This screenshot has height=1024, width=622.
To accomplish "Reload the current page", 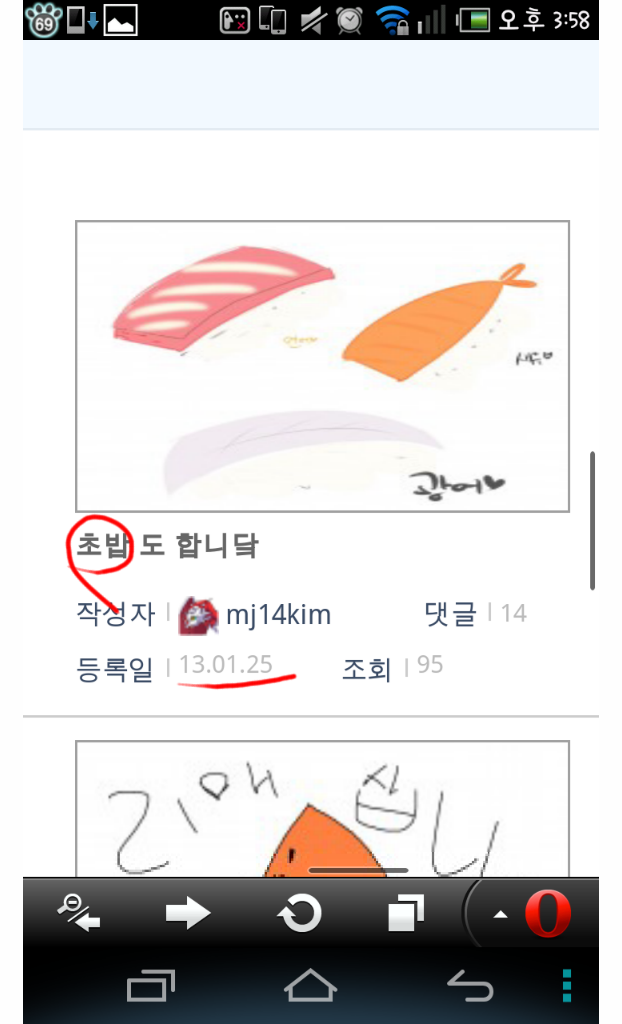I will click(300, 912).
